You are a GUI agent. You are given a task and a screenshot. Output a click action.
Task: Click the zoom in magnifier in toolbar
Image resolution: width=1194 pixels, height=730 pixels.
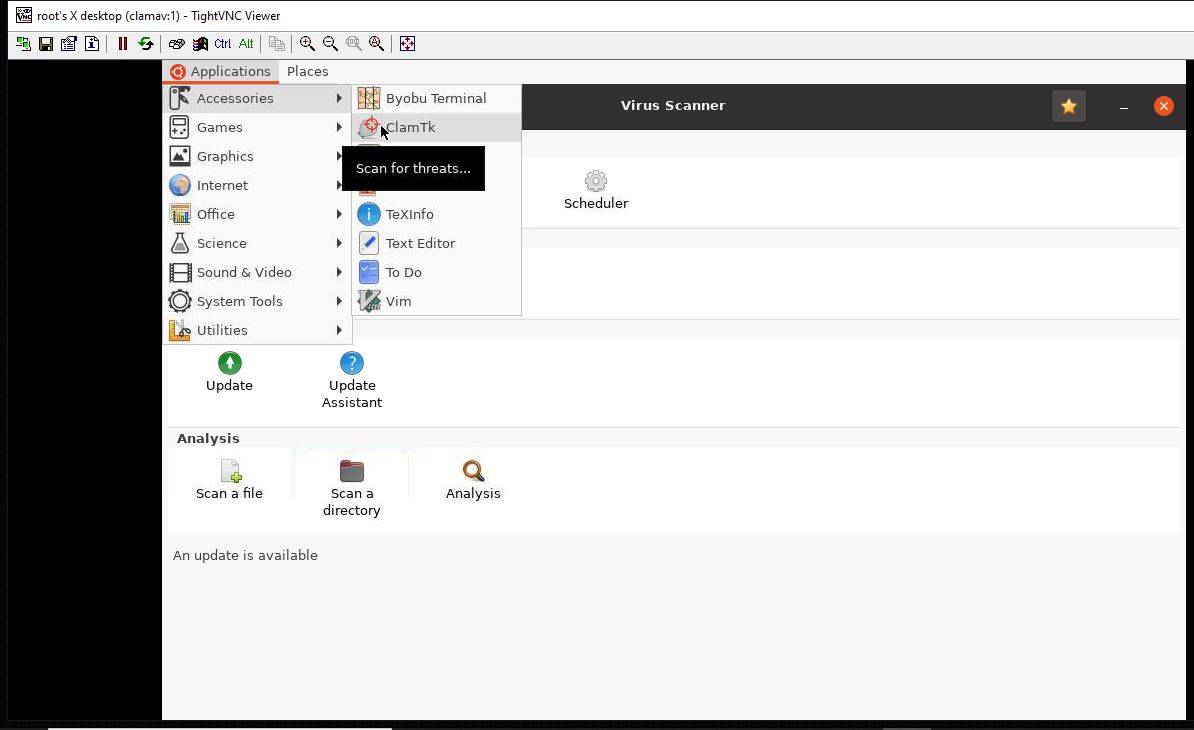(x=307, y=44)
